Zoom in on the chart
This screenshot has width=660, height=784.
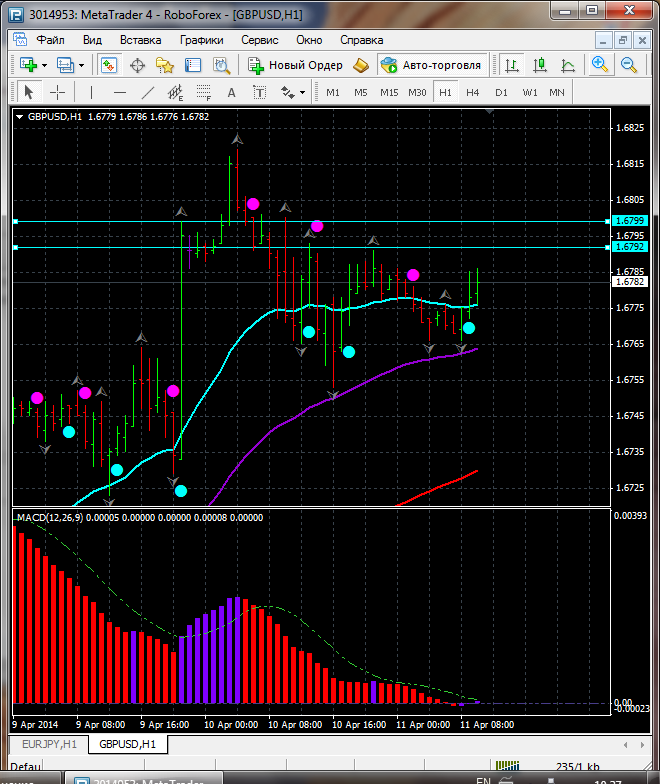600,65
